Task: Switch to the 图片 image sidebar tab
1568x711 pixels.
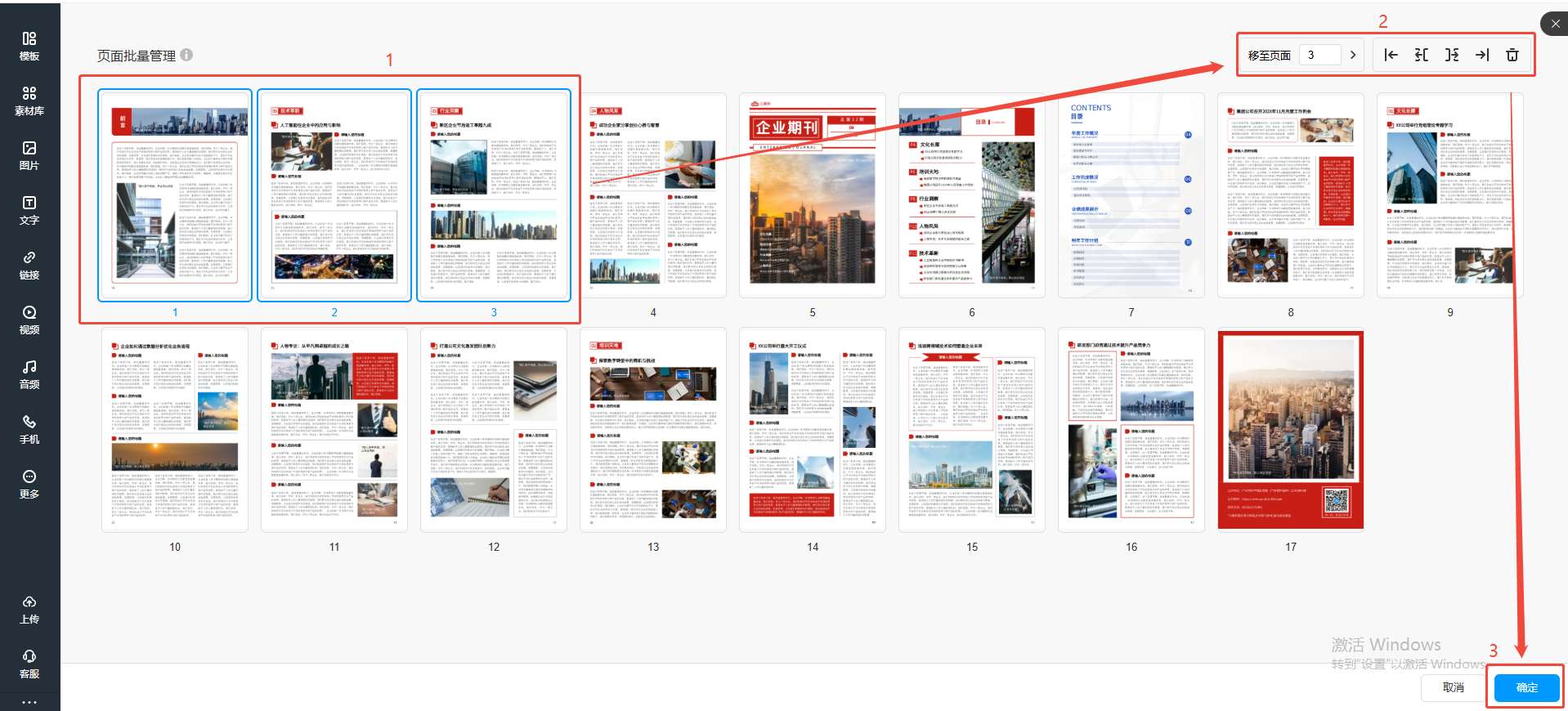Action: coord(29,155)
